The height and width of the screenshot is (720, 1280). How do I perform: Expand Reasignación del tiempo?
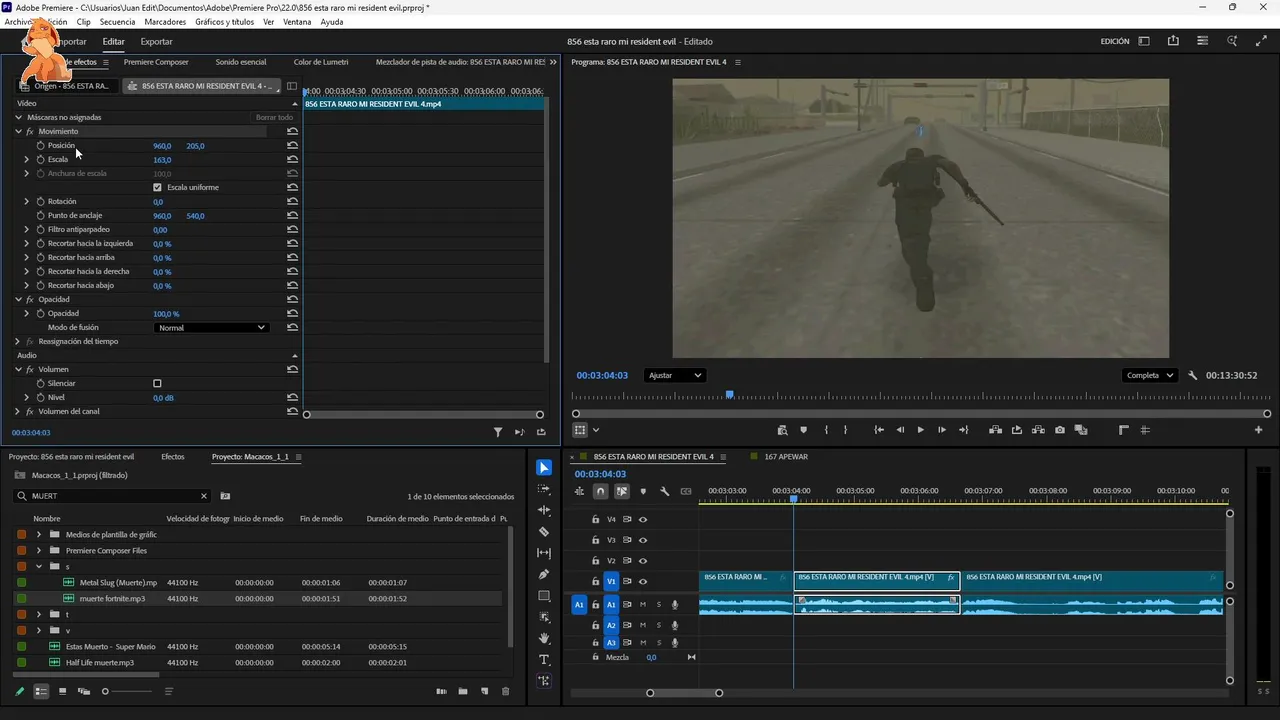18,342
